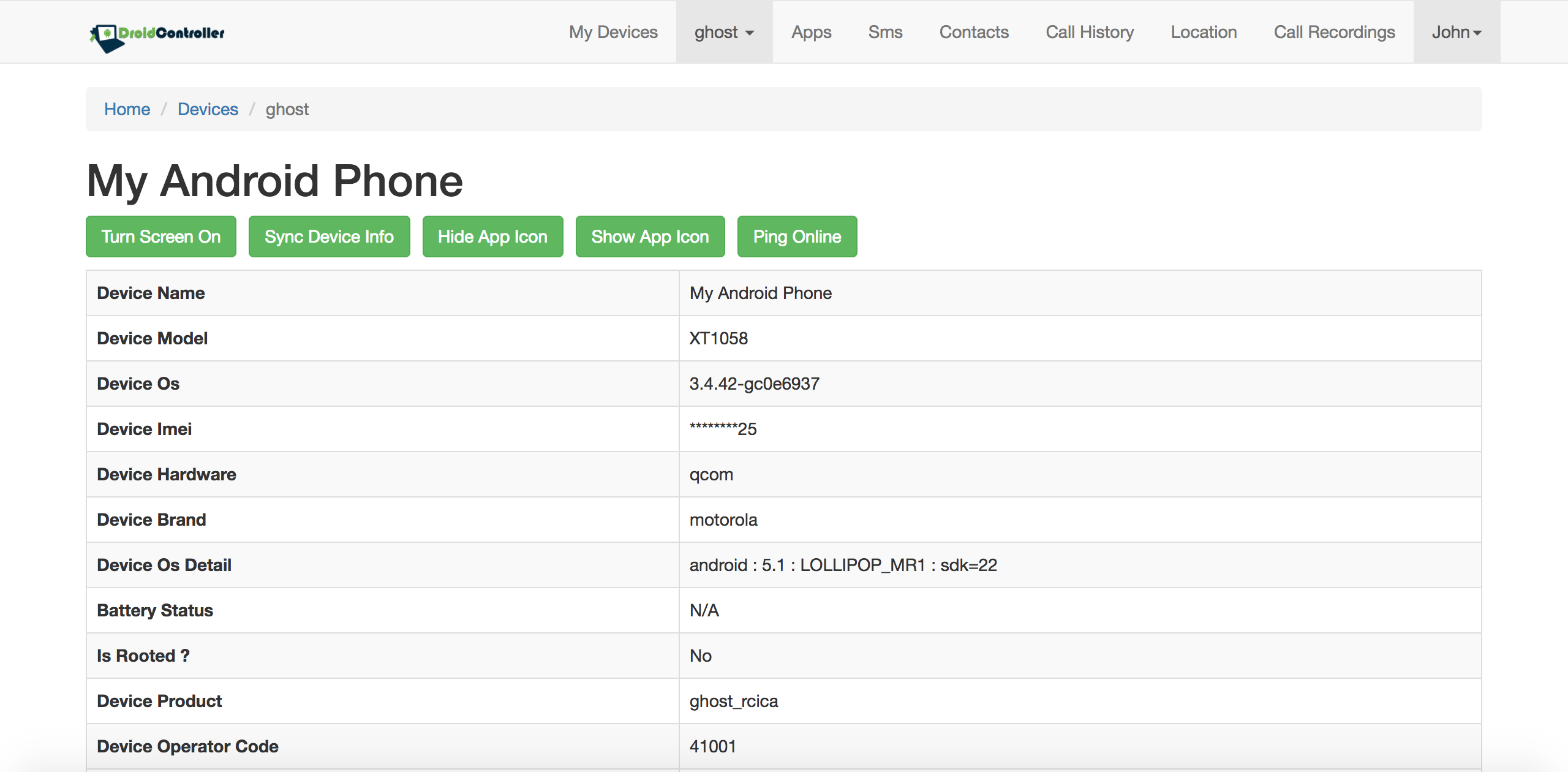Navigate to Location page

(x=1204, y=32)
